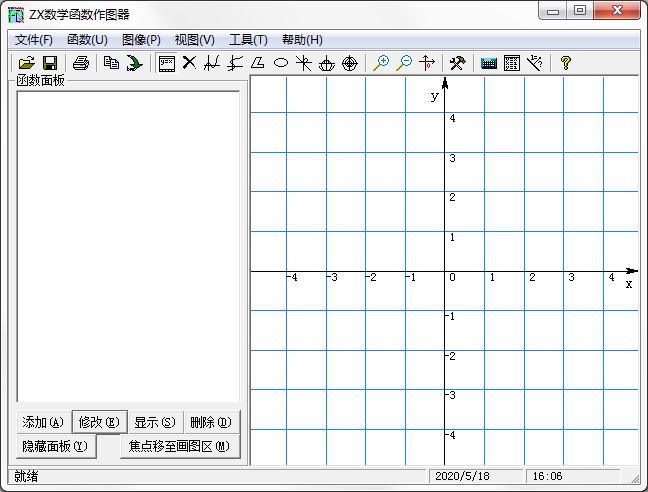
Task: Click the 2020/5/18 date in status bar
Action: (462, 476)
